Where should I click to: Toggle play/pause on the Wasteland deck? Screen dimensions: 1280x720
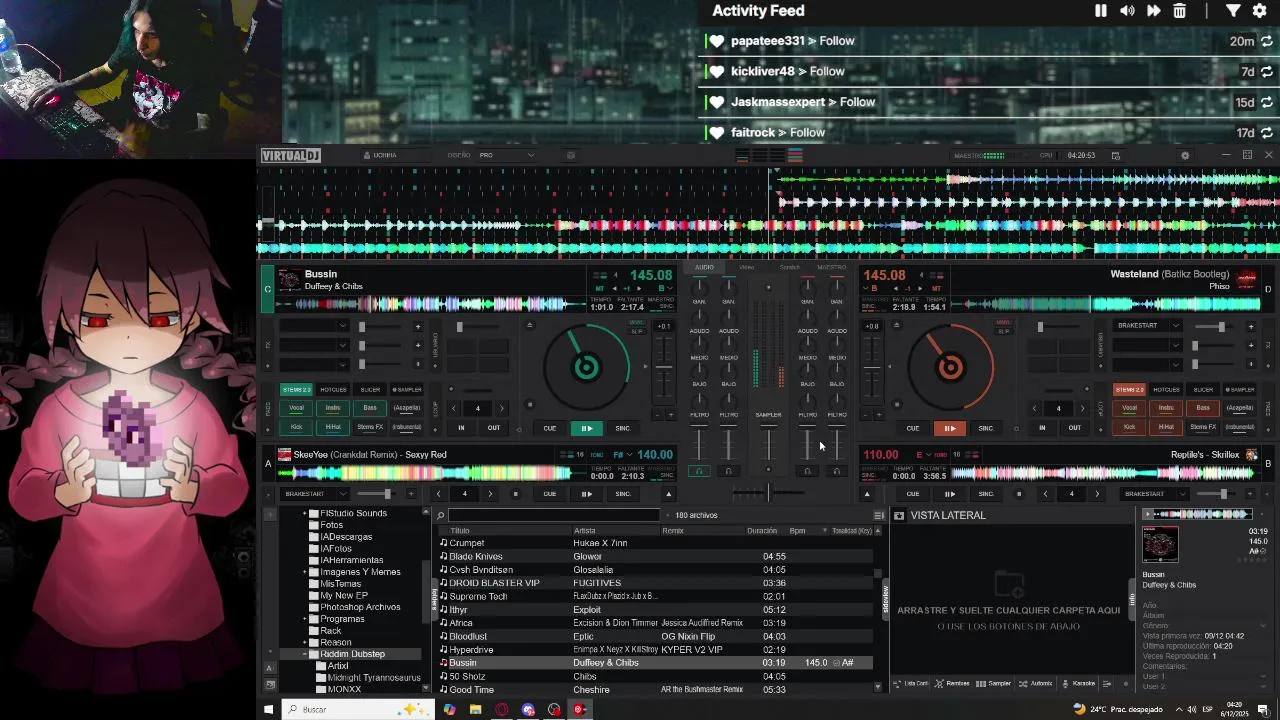(x=949, y=428)
